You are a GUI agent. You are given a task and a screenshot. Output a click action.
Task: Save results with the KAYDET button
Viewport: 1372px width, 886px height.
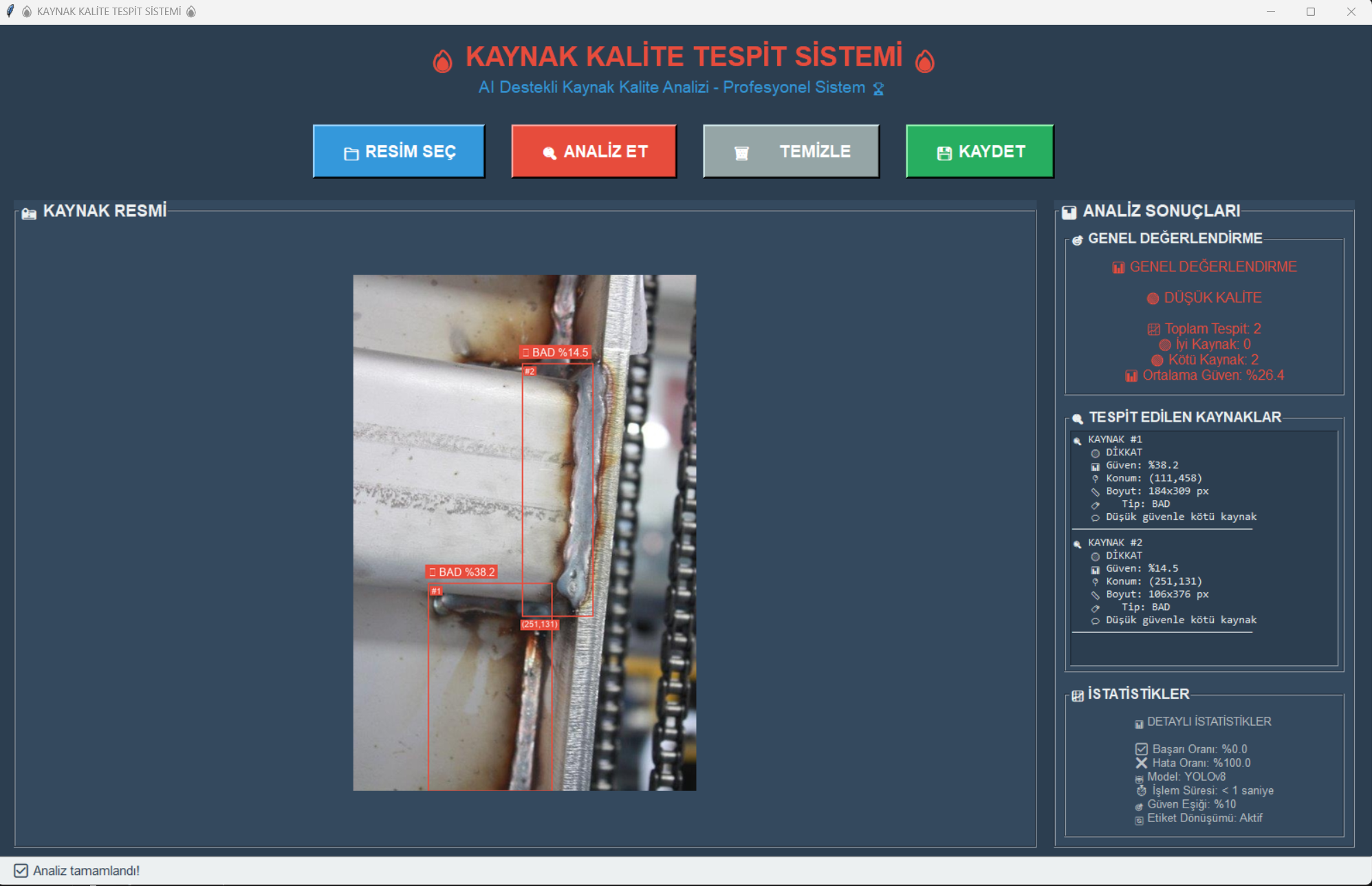click(x=979, y=151)
